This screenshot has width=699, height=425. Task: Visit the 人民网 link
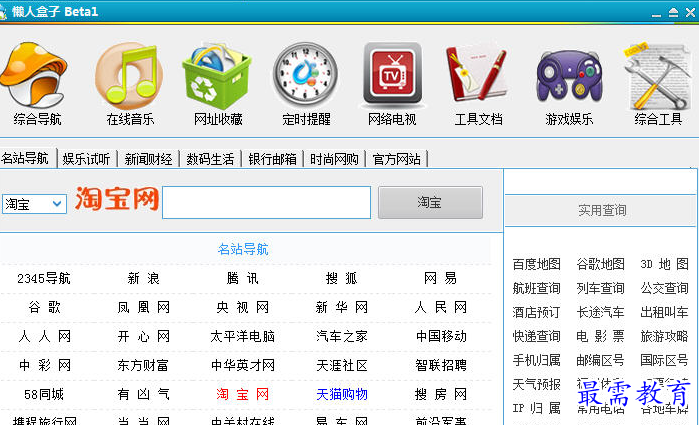tap(440, 307)
